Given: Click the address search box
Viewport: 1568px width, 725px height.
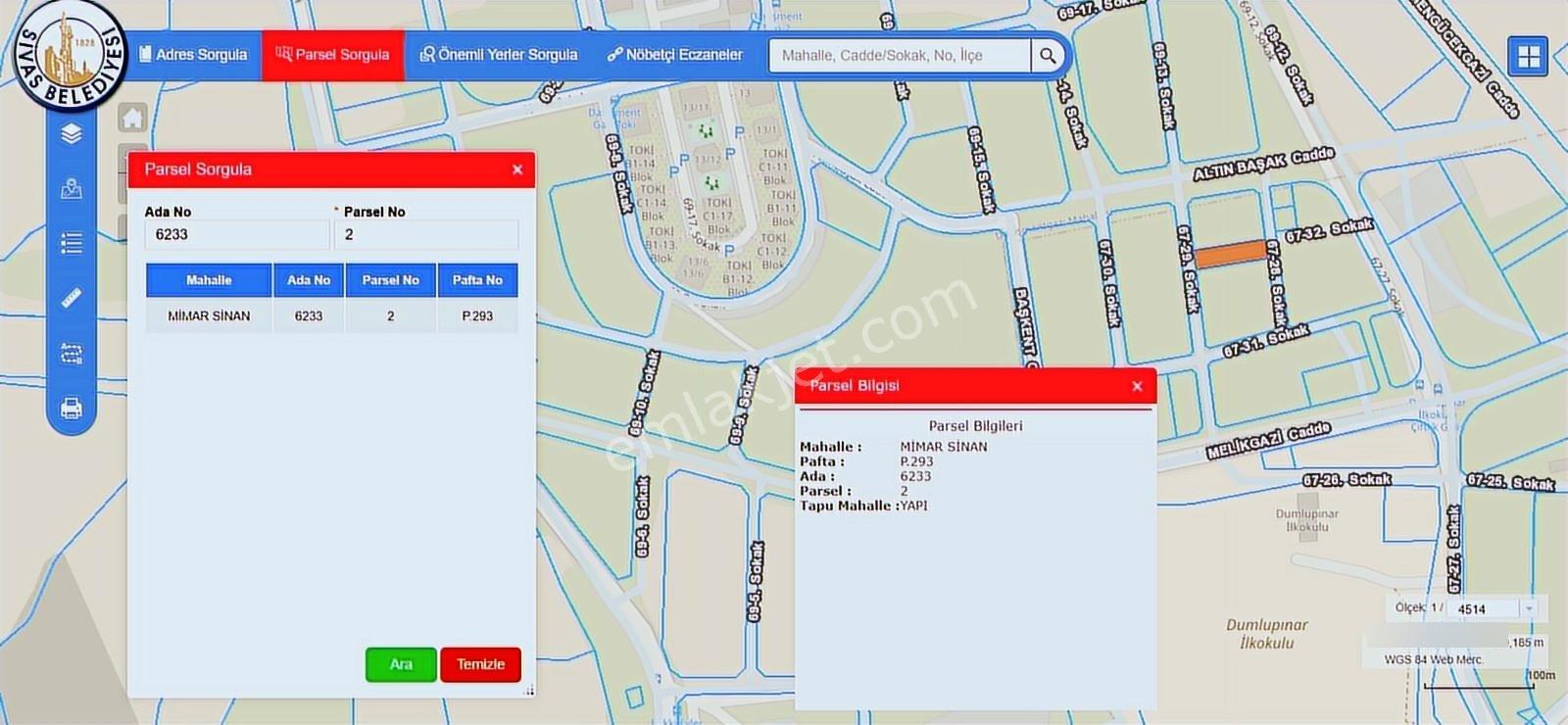Looking at the screenshot, I should click(900, 56).
